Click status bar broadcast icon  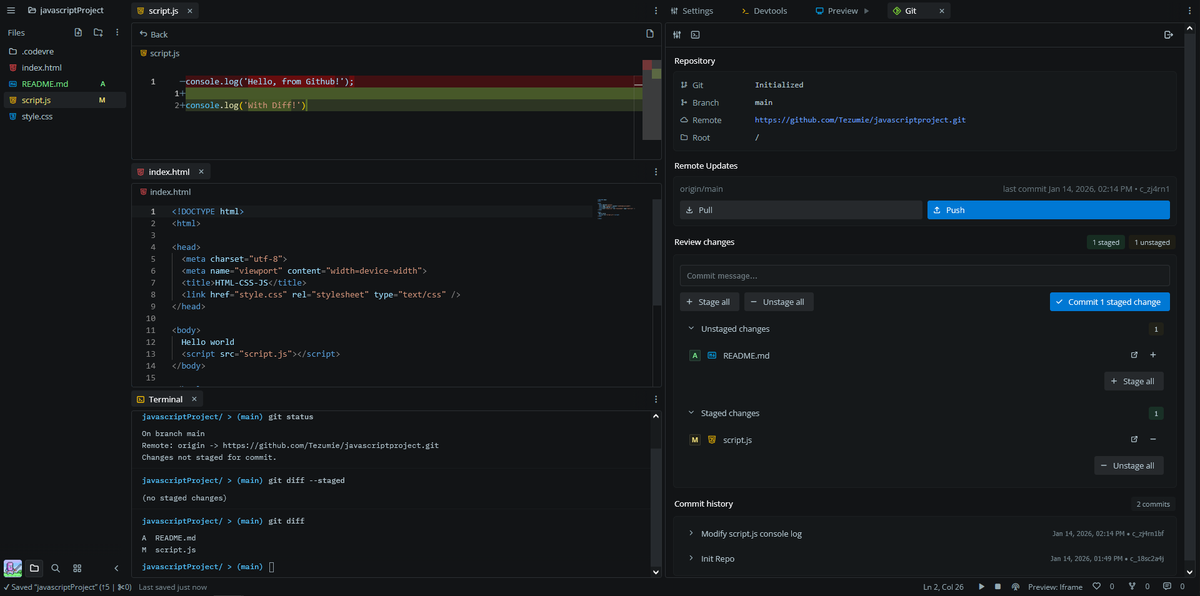coord(1015,587)
